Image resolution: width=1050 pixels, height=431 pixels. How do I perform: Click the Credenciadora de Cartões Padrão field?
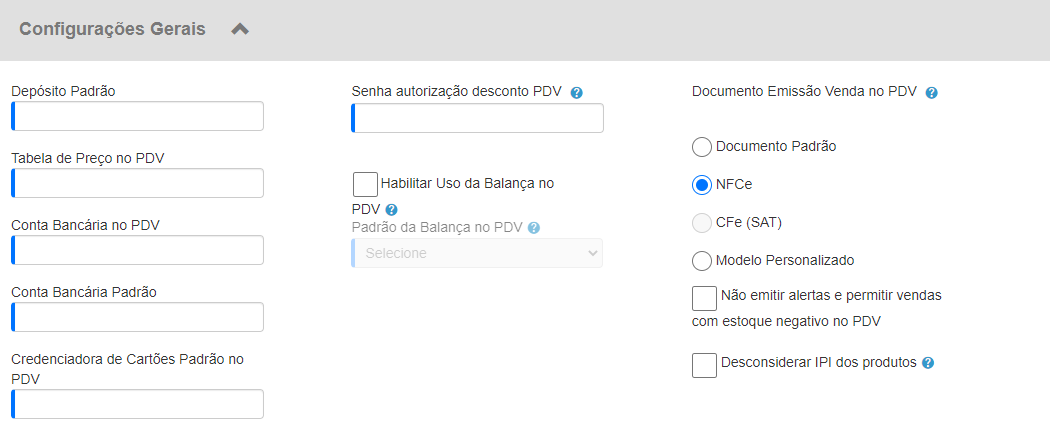tap(137, 404)
